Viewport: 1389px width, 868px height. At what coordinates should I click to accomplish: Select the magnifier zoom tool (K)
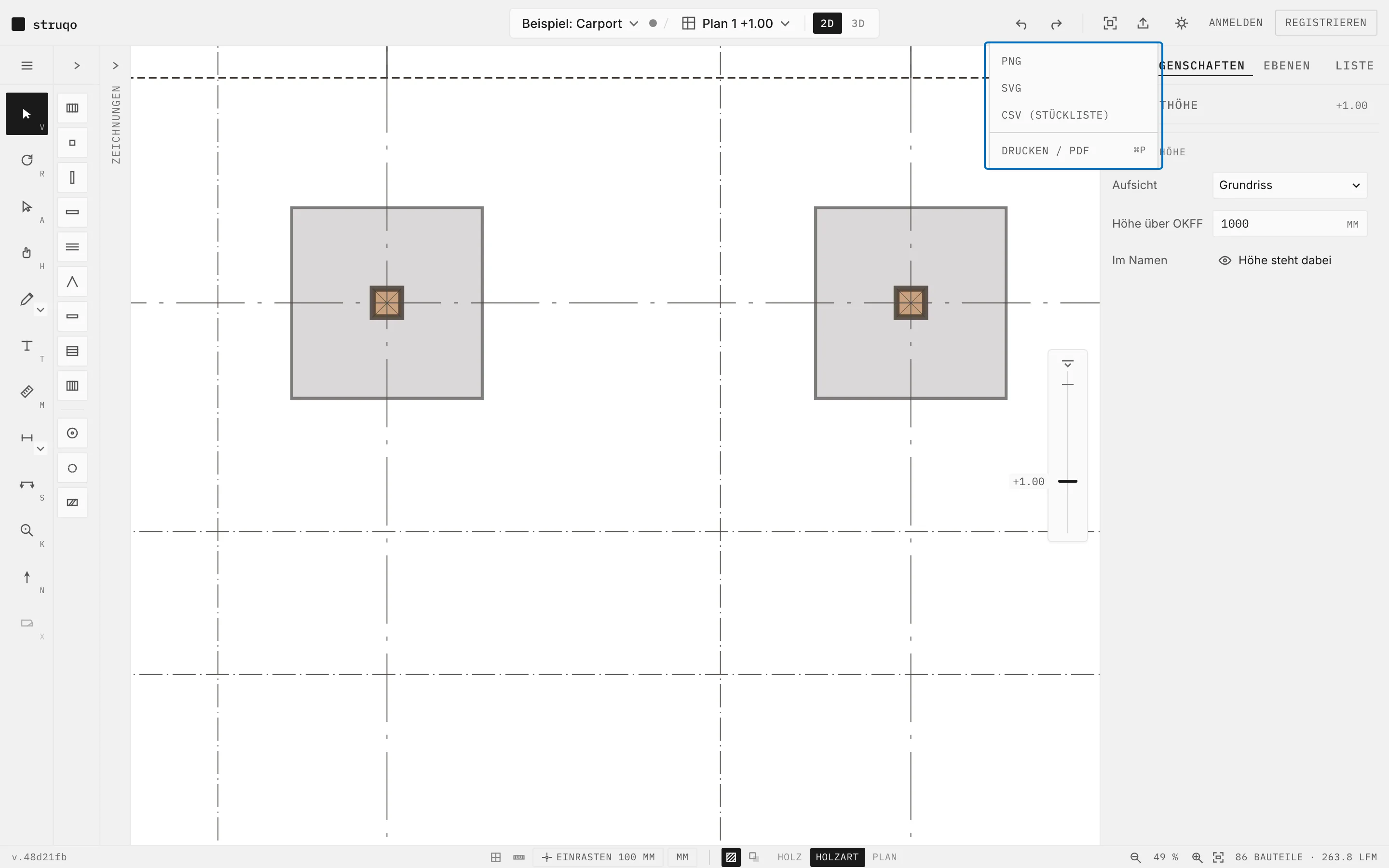pos(27,530)
